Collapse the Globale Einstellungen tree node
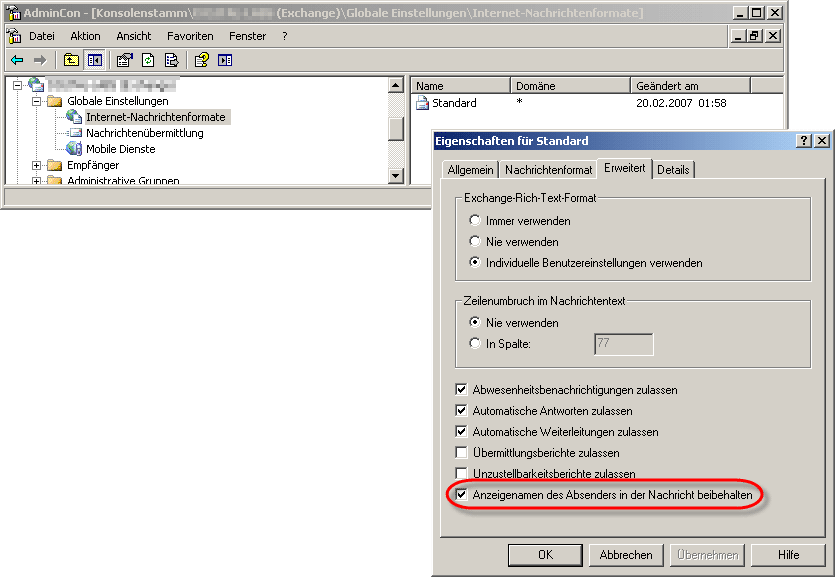Image resolution: width=835 pixels, height=577 pixels. click(37, 101)
